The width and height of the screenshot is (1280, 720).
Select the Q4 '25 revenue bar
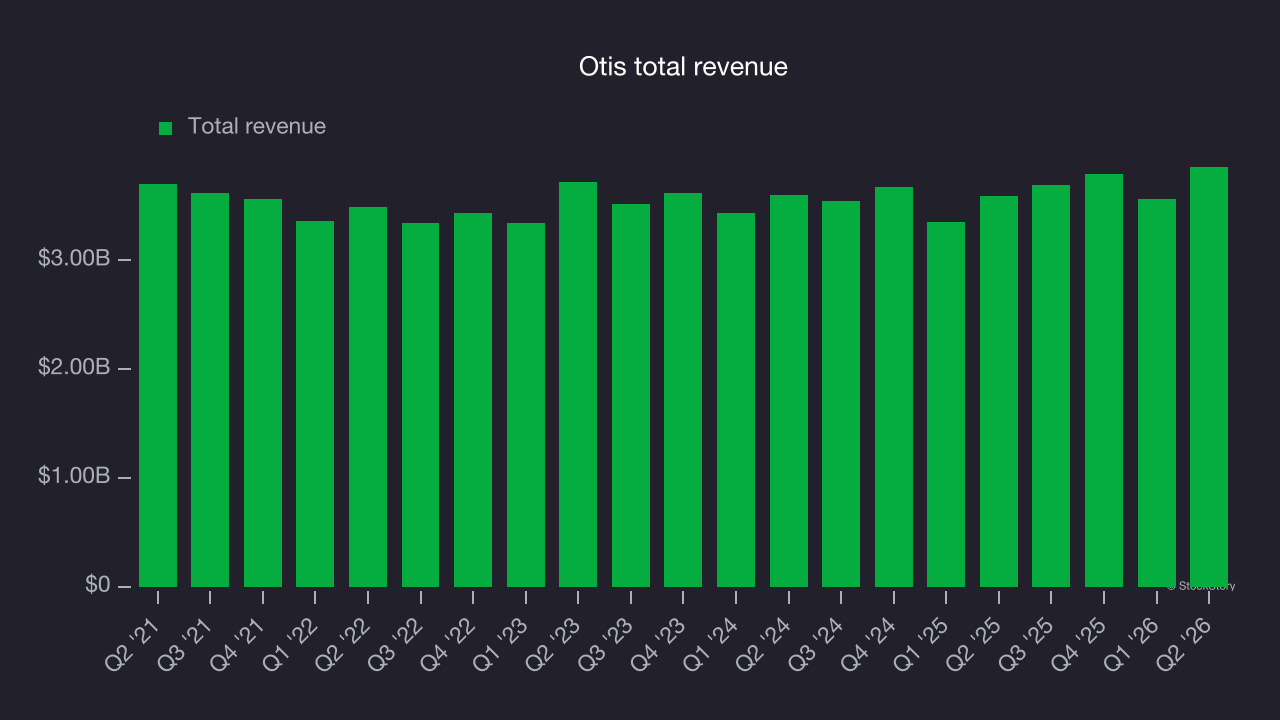[x=1104, y=380]
